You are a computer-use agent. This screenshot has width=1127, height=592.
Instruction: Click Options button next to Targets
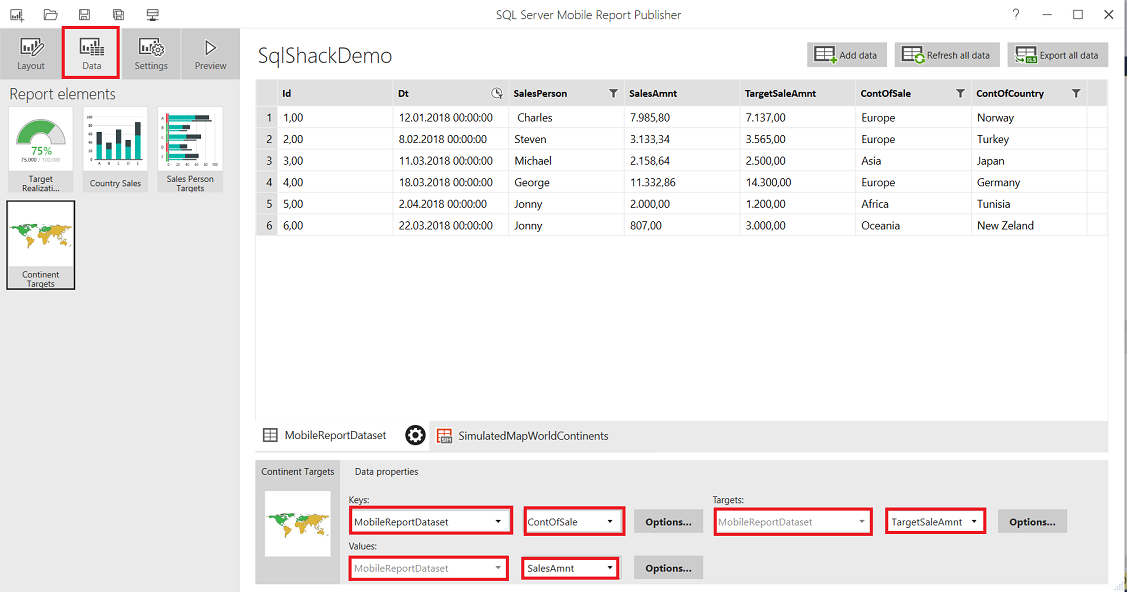pyautogui.click(x=1032, y=522)
